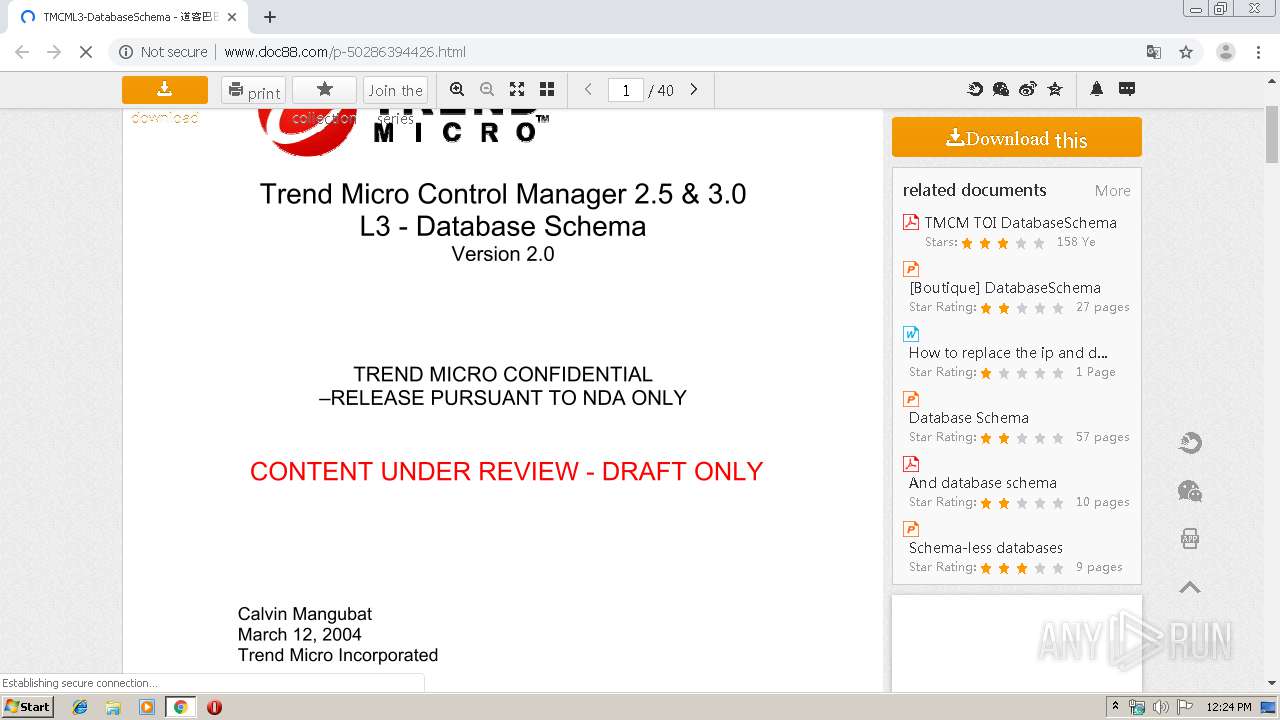
Task: Click the 57 pages text
Action: coord(1103,437)
